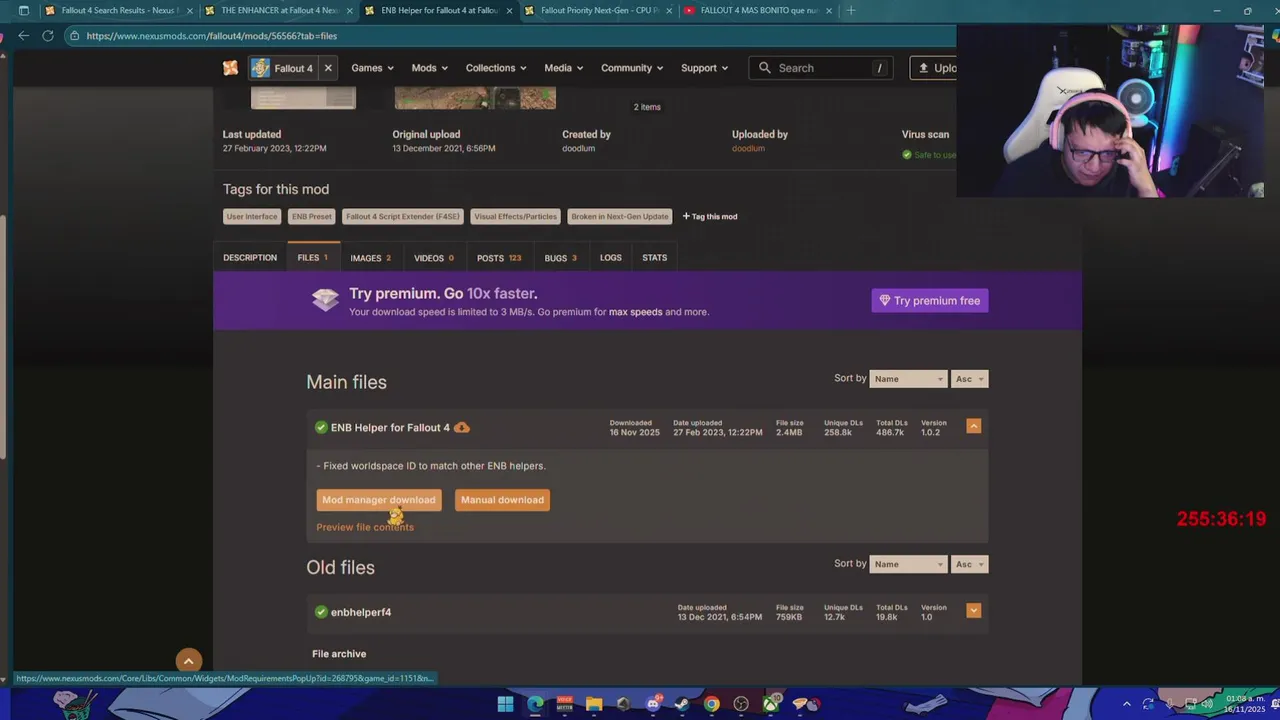This screenshot has width=1280, height=720.
Task: Open Microsoft Edge from taskbar
Action: point(535,704)
